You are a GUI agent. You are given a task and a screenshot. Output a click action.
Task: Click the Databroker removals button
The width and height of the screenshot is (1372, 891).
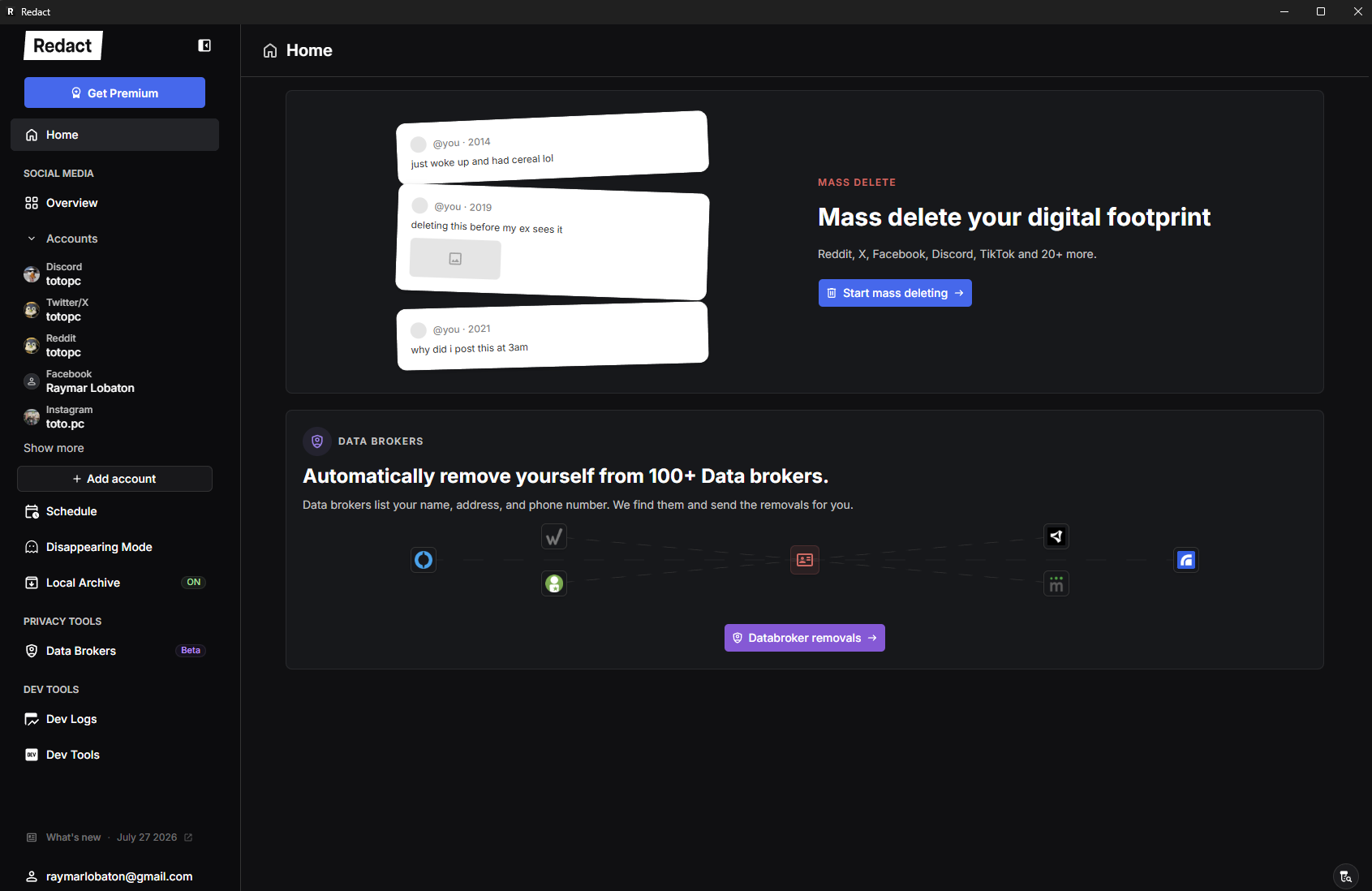point(804,638)
